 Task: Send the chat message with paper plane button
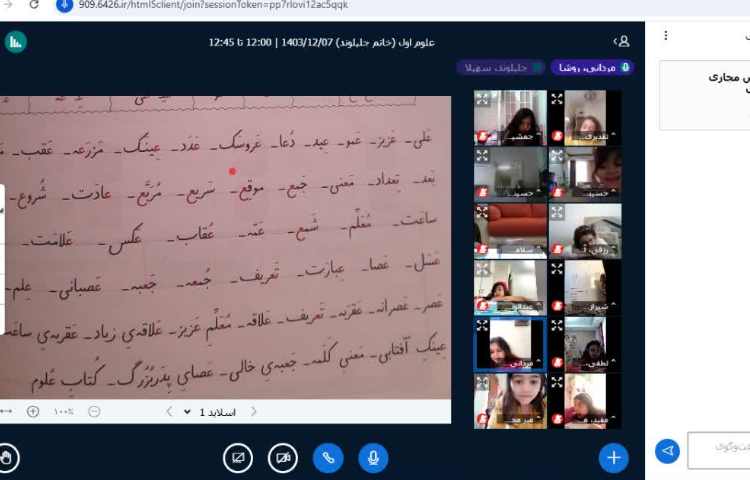pyautogui.click(x=667, y=451)
